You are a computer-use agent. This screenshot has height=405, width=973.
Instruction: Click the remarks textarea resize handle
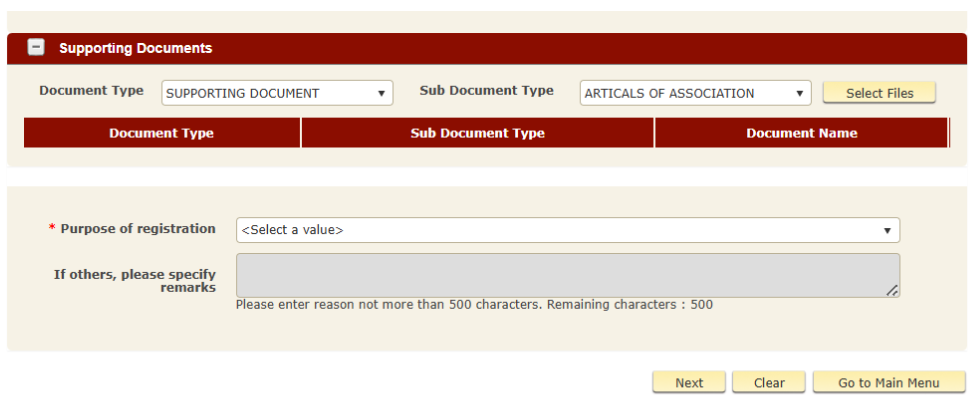coord(892,290)
